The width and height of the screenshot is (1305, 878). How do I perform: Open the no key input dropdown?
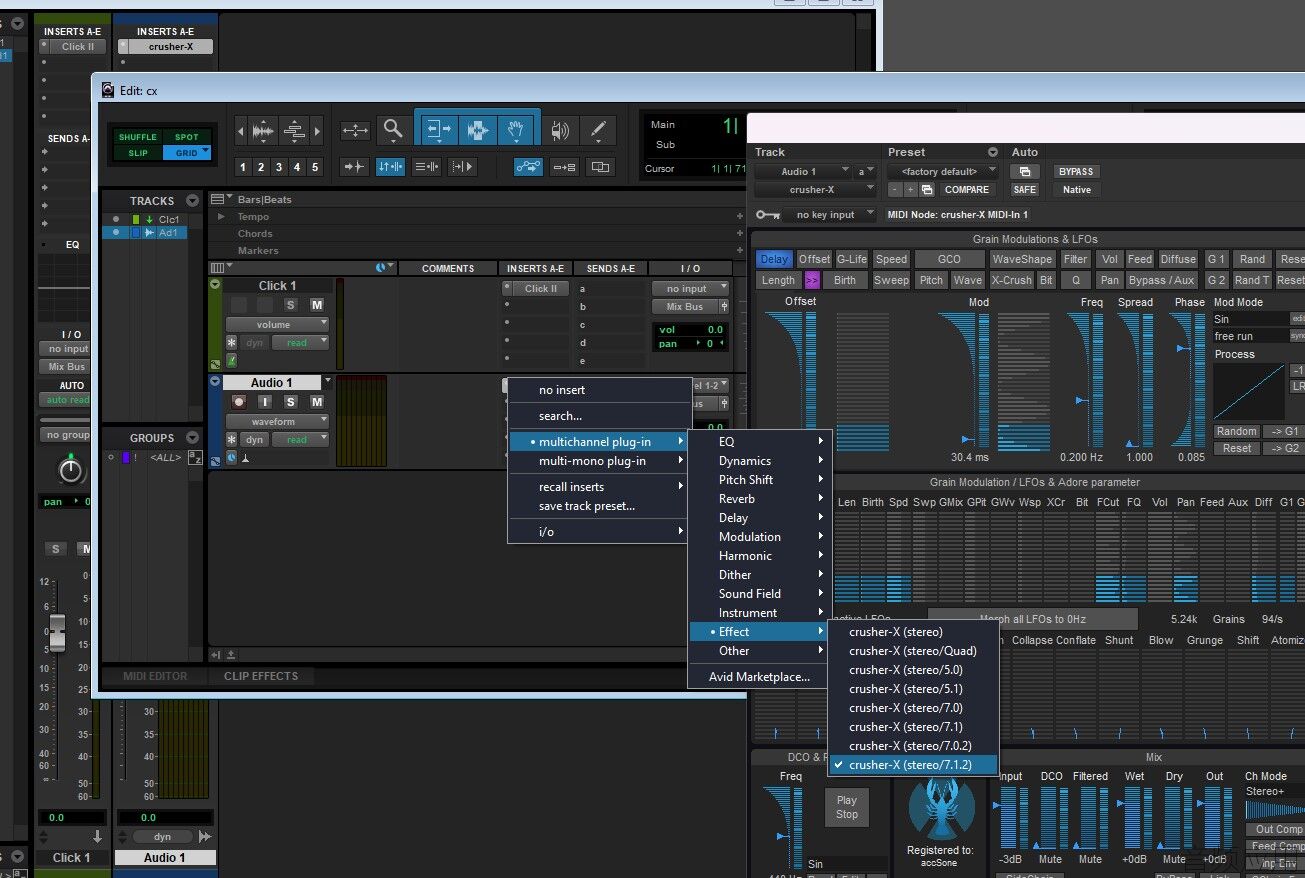coord(831,214)
